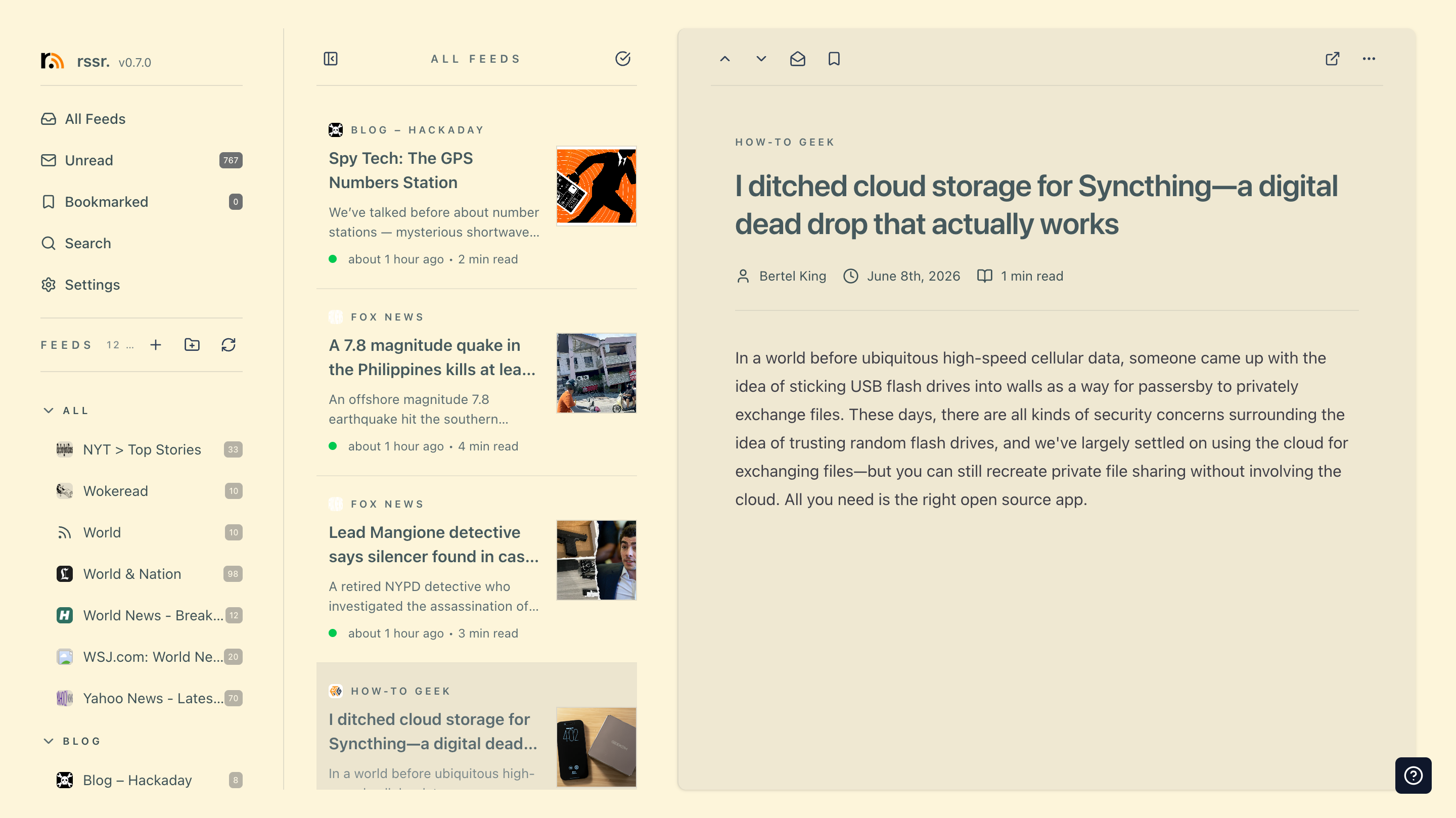Image resolution: width=1456 pixels, height=818 pixels.
Task: Select WSJ.com: World News feed
Action: (x=149, y=656)
